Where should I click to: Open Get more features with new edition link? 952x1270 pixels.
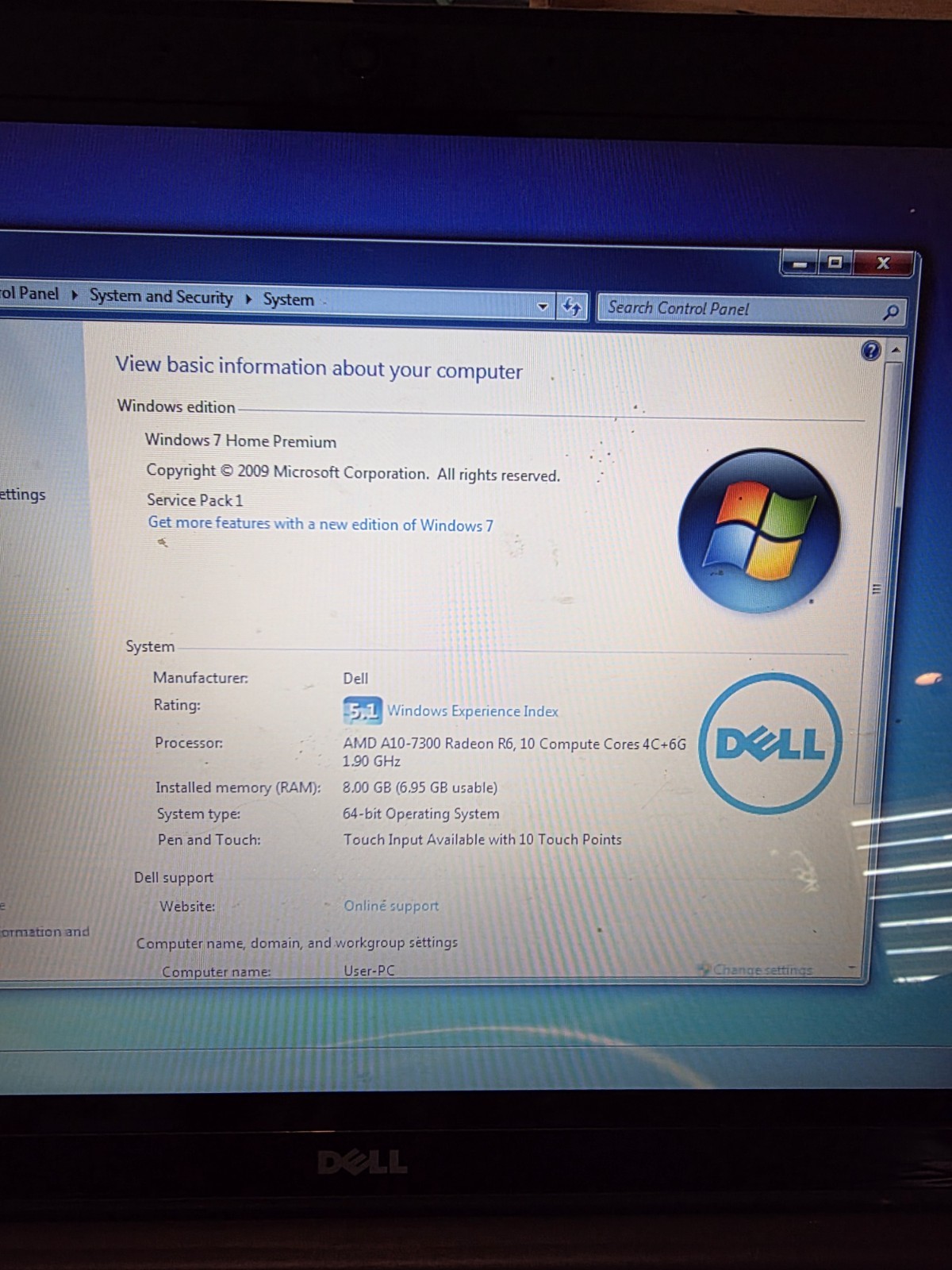(x=321, y=524)
